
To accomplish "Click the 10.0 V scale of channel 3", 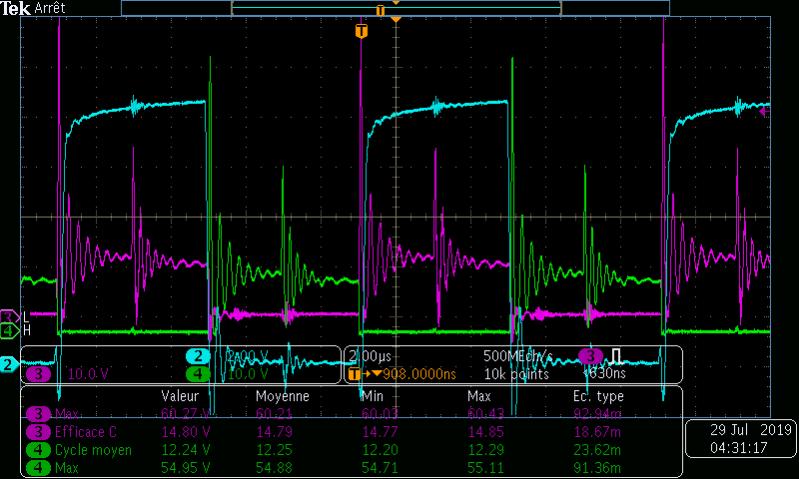I will 88,375.
